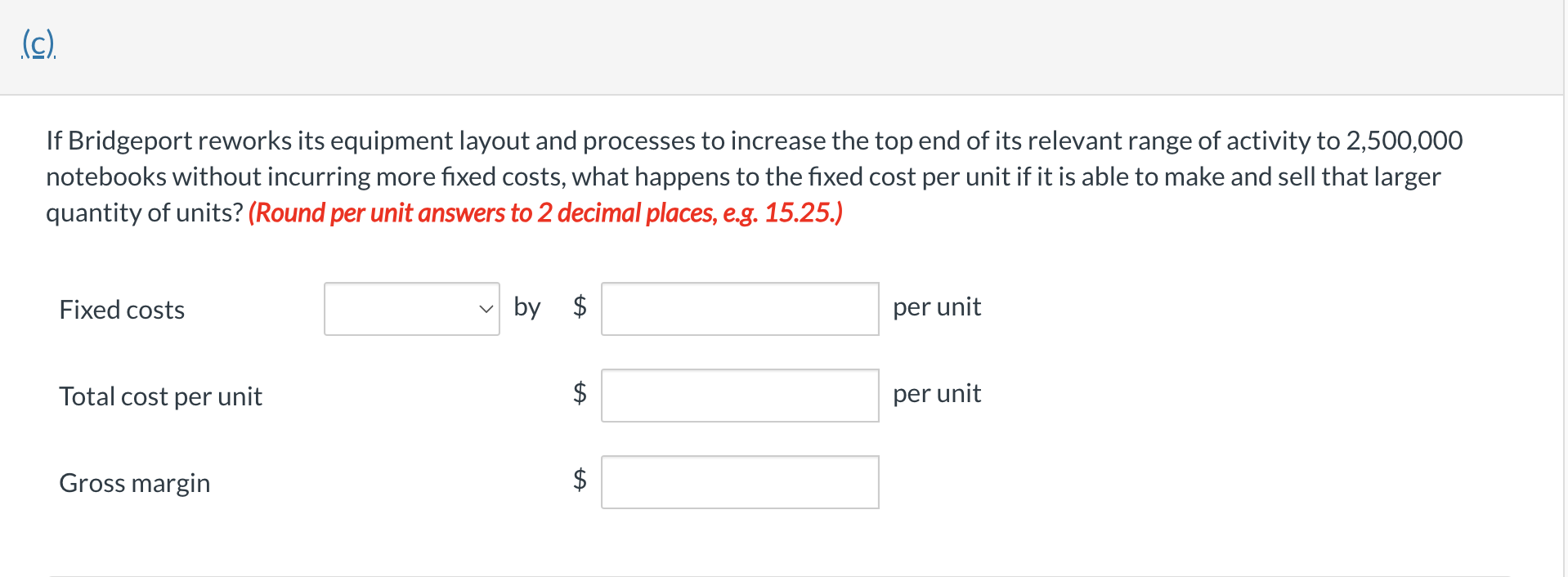1568x577 pixels.
Task: Click the Gross margin label text
Action: [x=134, y=483]
